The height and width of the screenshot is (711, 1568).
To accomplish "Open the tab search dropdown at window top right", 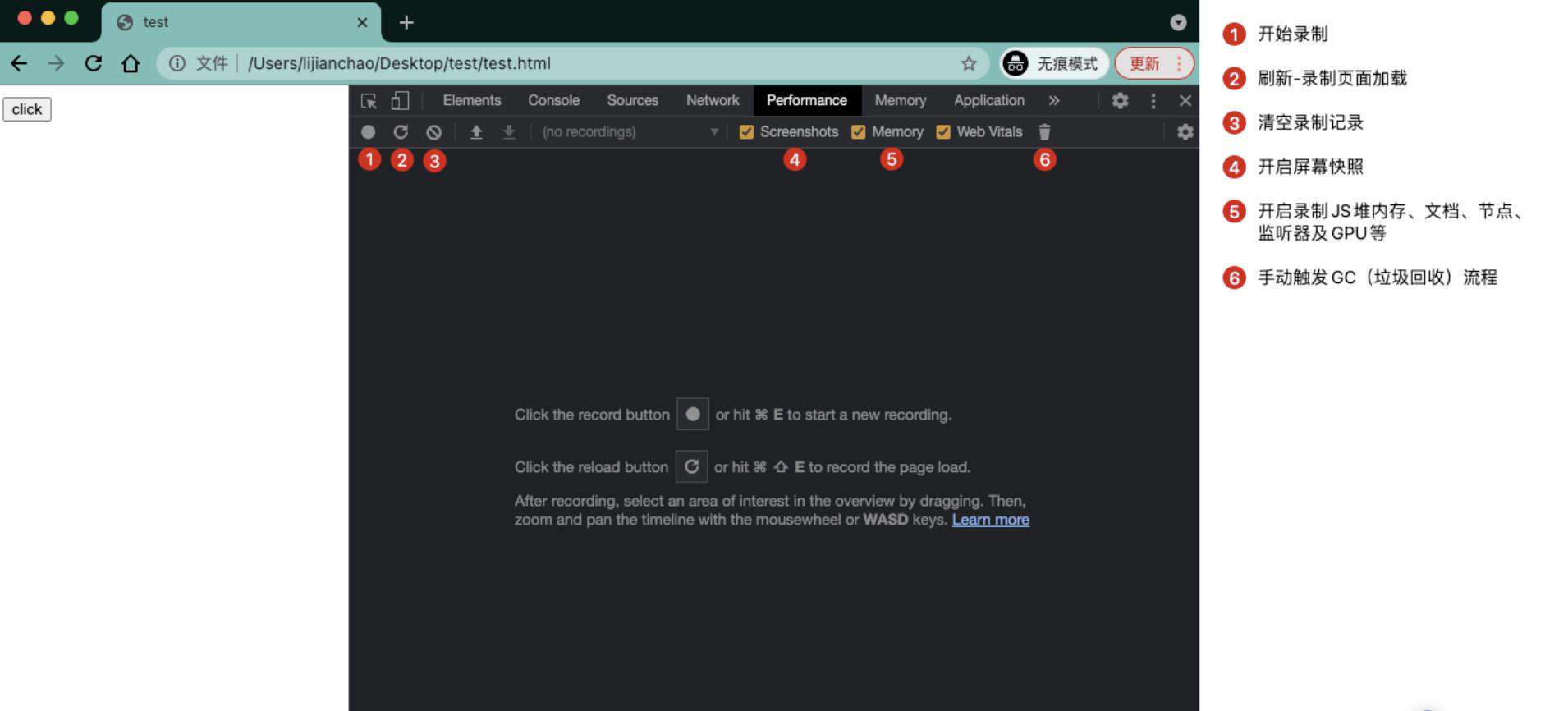I will (x=1178, y=22).
